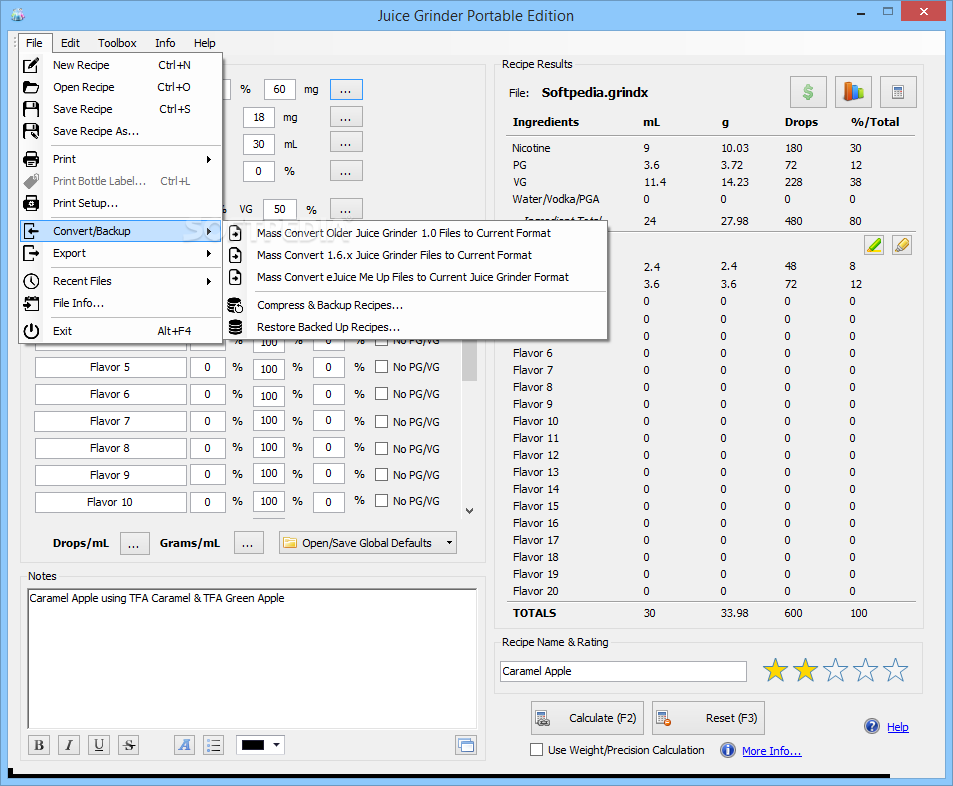Set rating to the first star
The width and height of the screenshot is (953, 786).
(776, 670)
